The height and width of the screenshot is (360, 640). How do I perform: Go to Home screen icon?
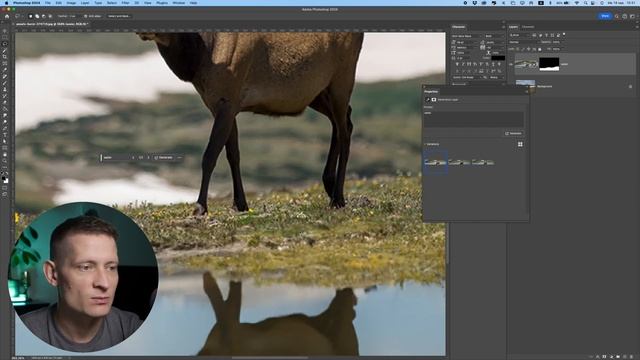[x=7, y=16]
